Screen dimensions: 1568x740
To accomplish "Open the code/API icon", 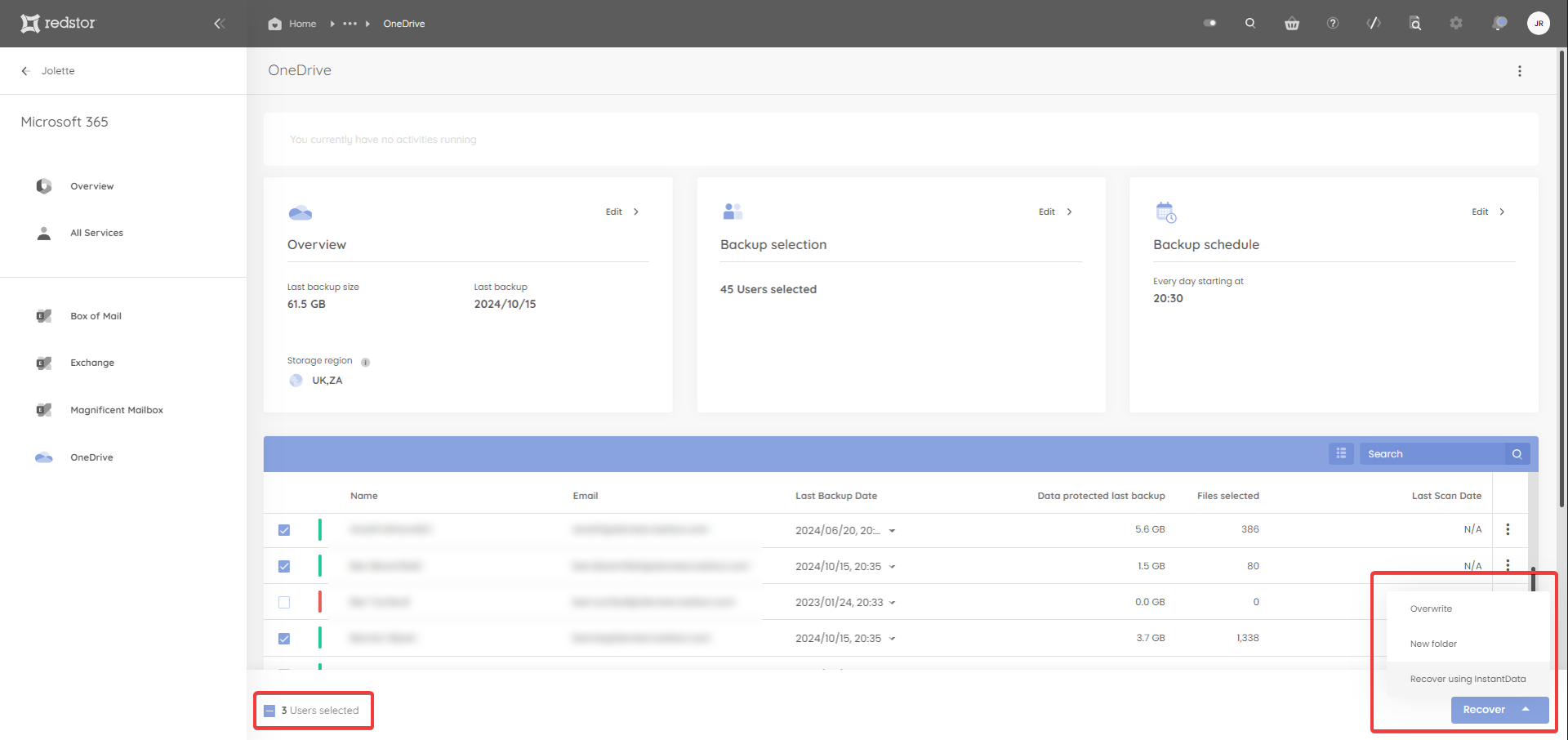I will [1374, 23].
